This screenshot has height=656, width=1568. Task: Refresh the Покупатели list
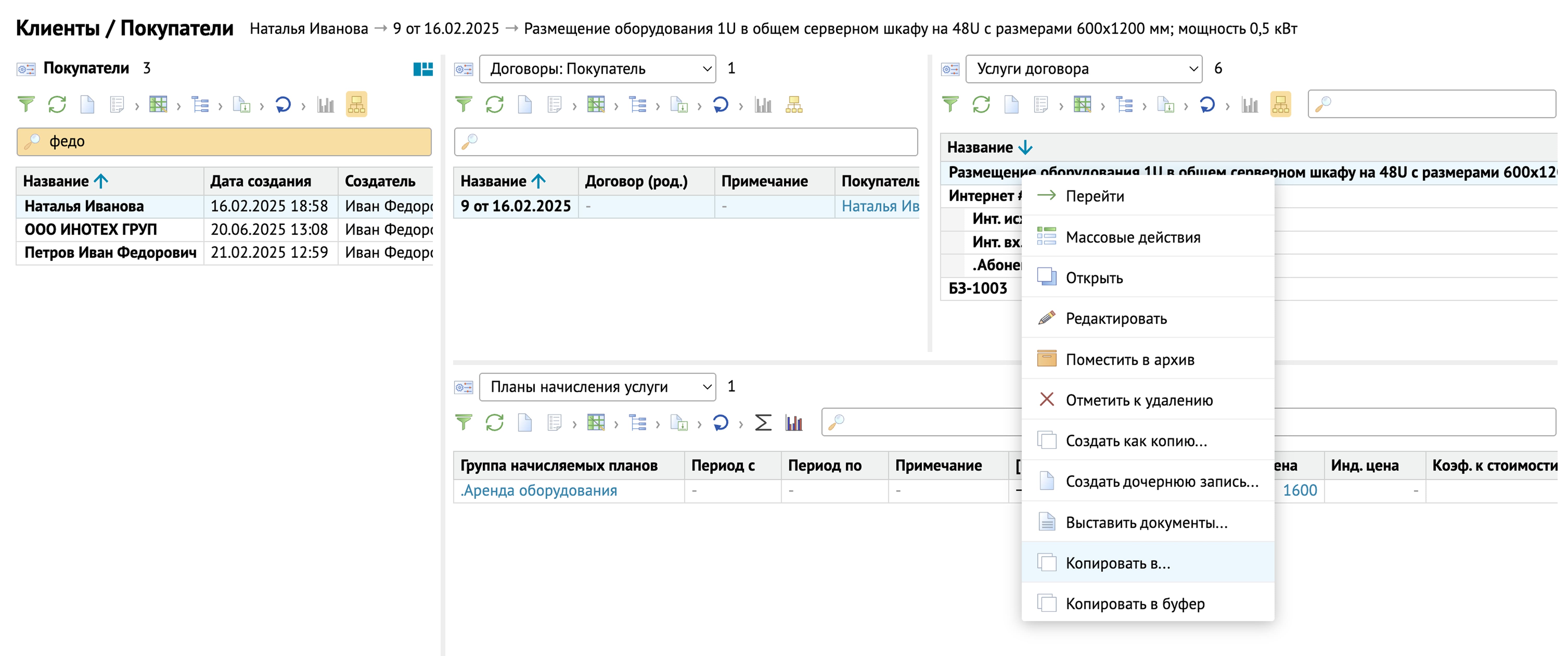(x=57, y=105)
